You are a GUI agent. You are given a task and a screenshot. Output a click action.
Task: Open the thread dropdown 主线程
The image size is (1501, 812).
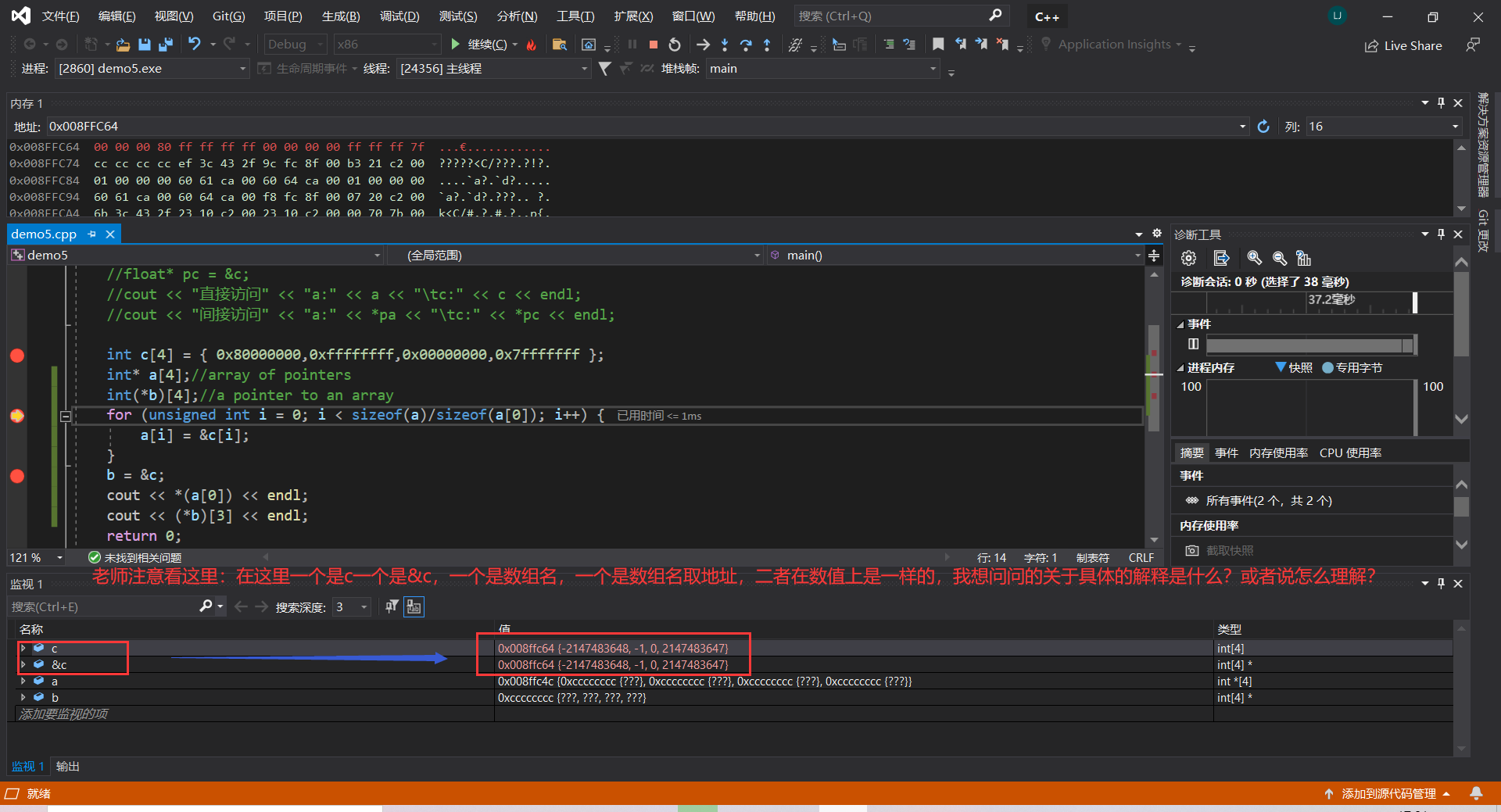click(x=493, y=69)
